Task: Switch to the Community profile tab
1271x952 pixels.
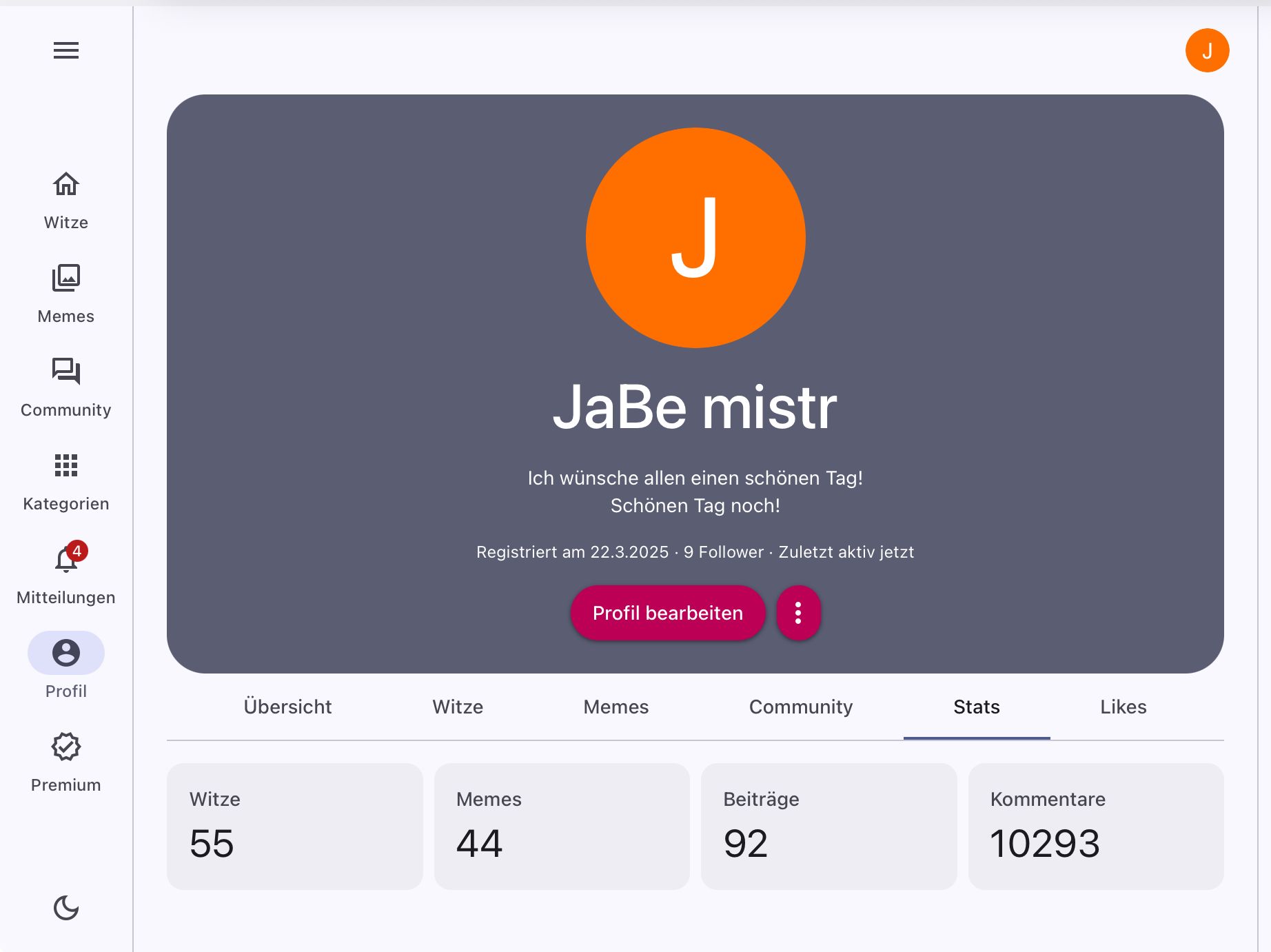Action: pos(800,707)
